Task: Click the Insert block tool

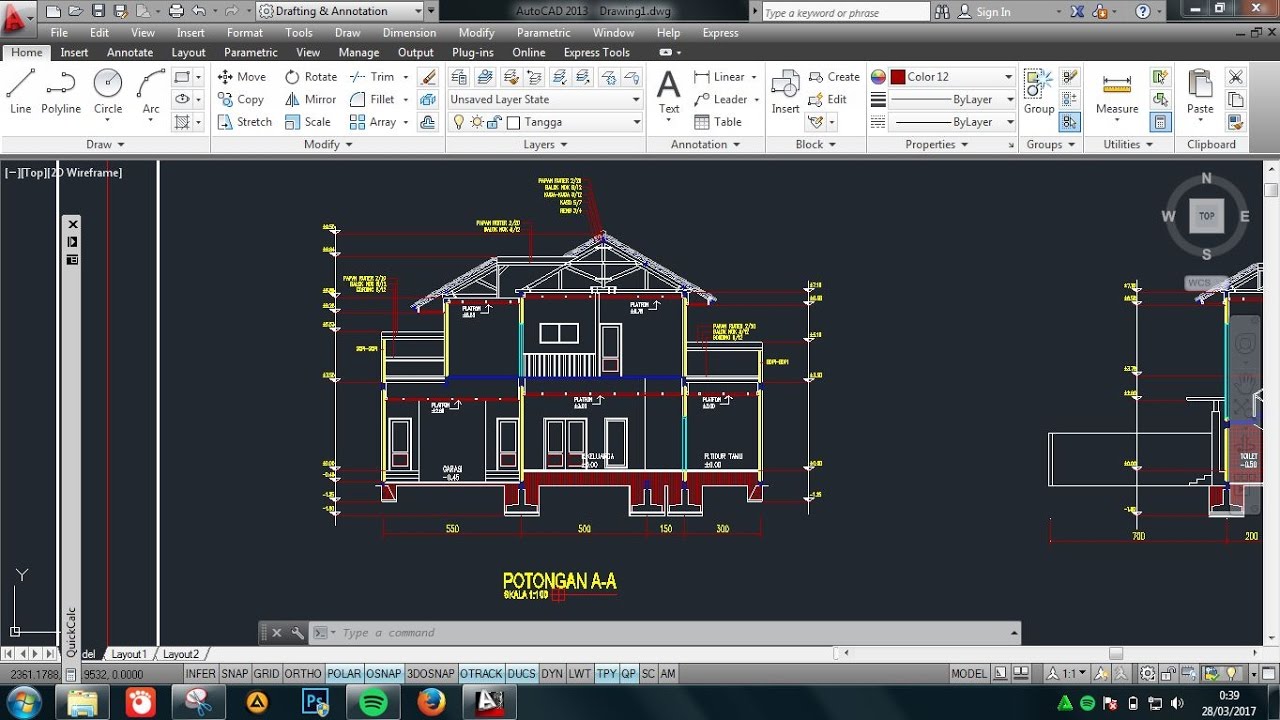Action: click(785, 92)
